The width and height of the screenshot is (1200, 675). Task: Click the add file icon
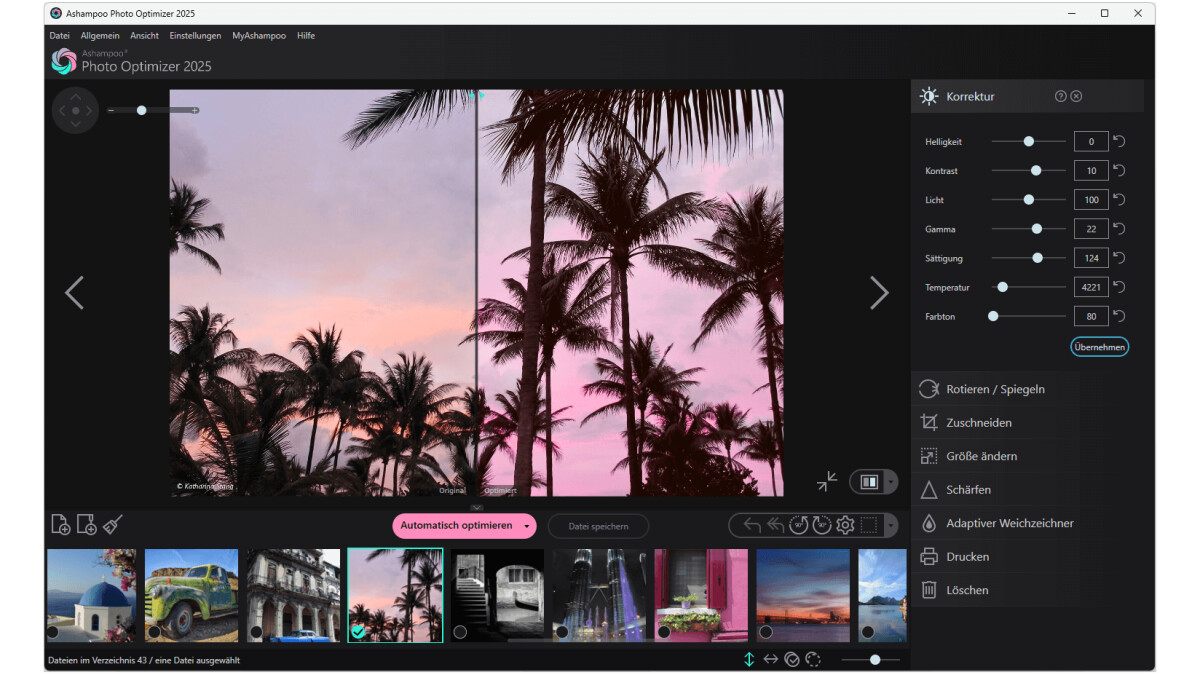pyautogui.click(x=61, y=524)
